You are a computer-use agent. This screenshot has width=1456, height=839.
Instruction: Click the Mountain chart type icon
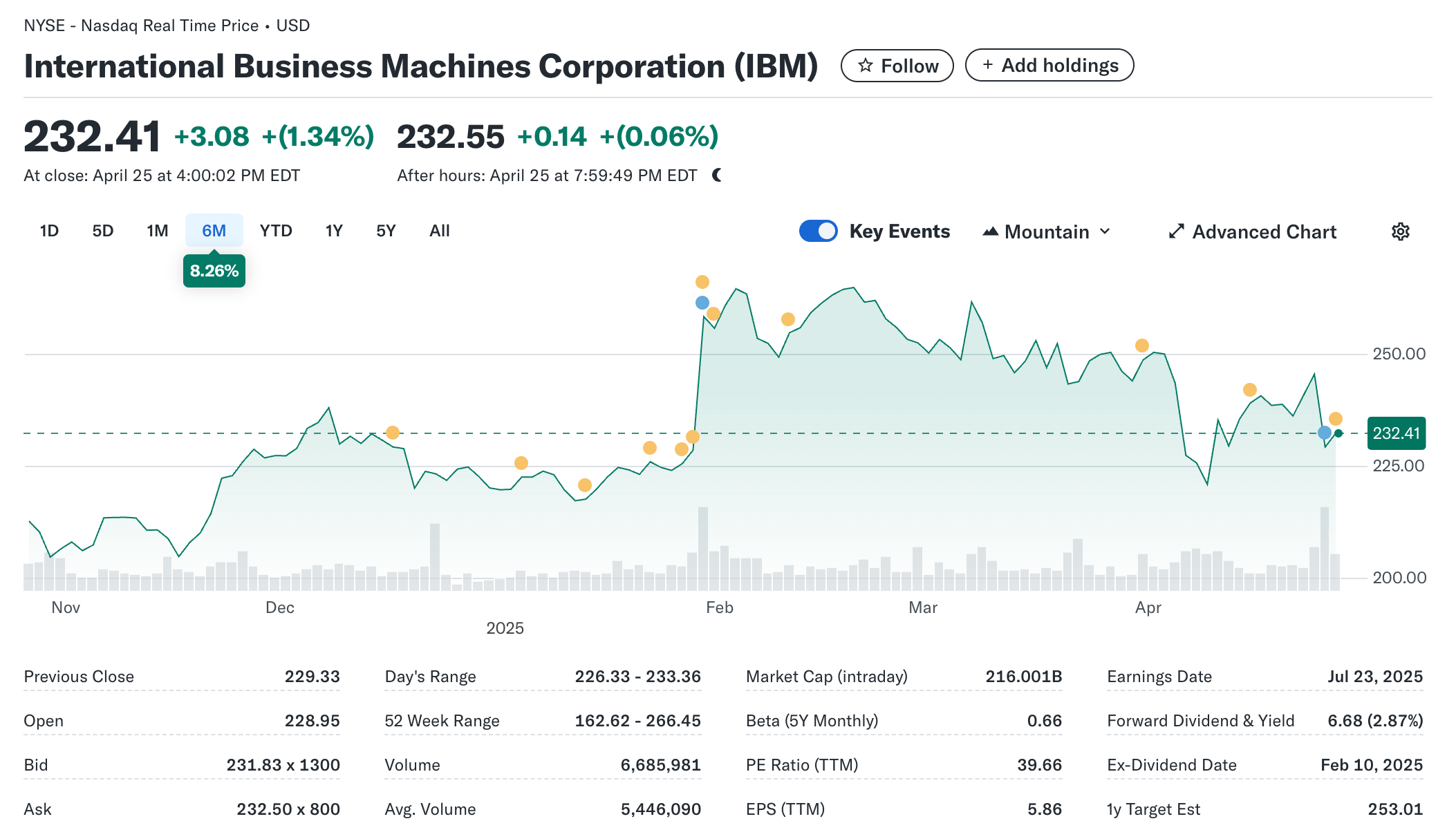click(990, 232)
